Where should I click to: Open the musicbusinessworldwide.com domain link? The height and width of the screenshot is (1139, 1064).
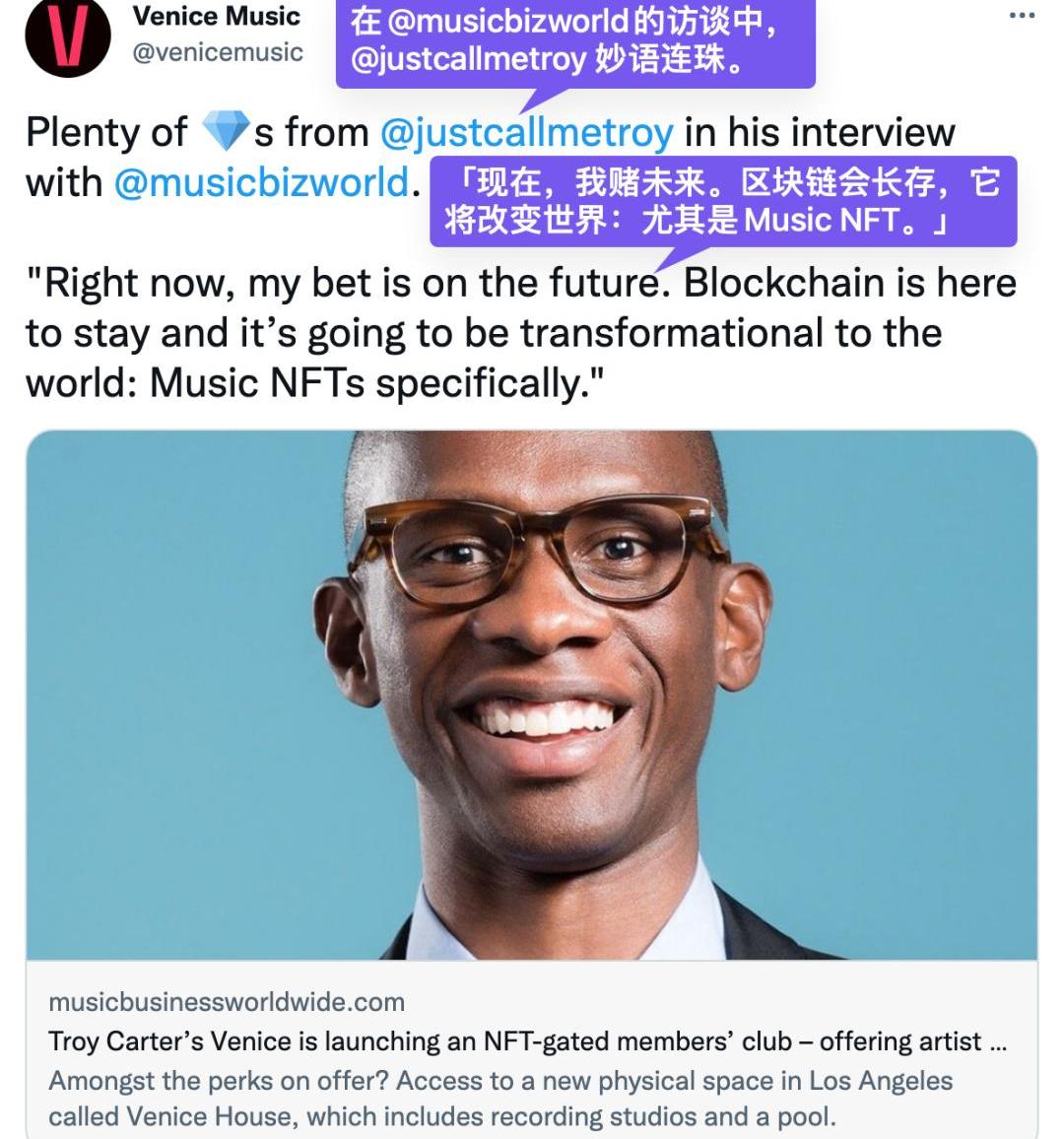[x=227, y=1002]
